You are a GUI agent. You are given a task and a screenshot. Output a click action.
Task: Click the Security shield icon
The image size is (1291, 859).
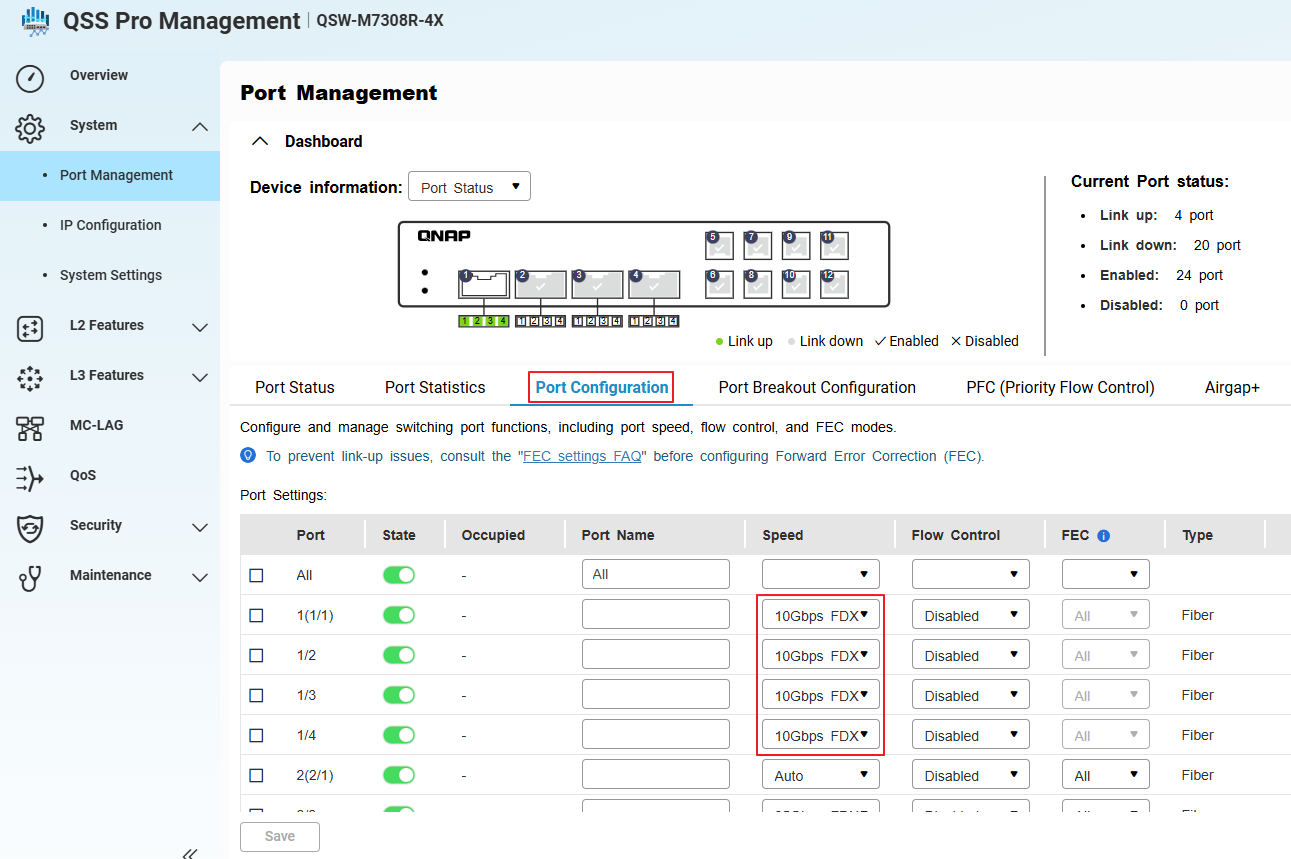[30, 527]
